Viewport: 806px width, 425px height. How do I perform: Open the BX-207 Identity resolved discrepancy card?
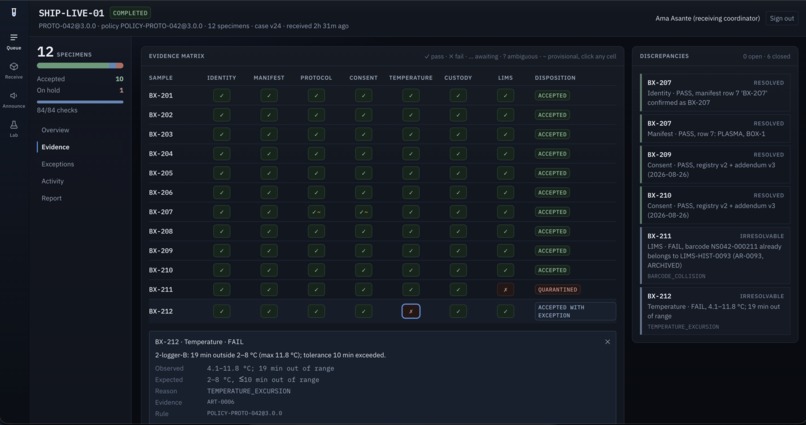pos(715,93)
